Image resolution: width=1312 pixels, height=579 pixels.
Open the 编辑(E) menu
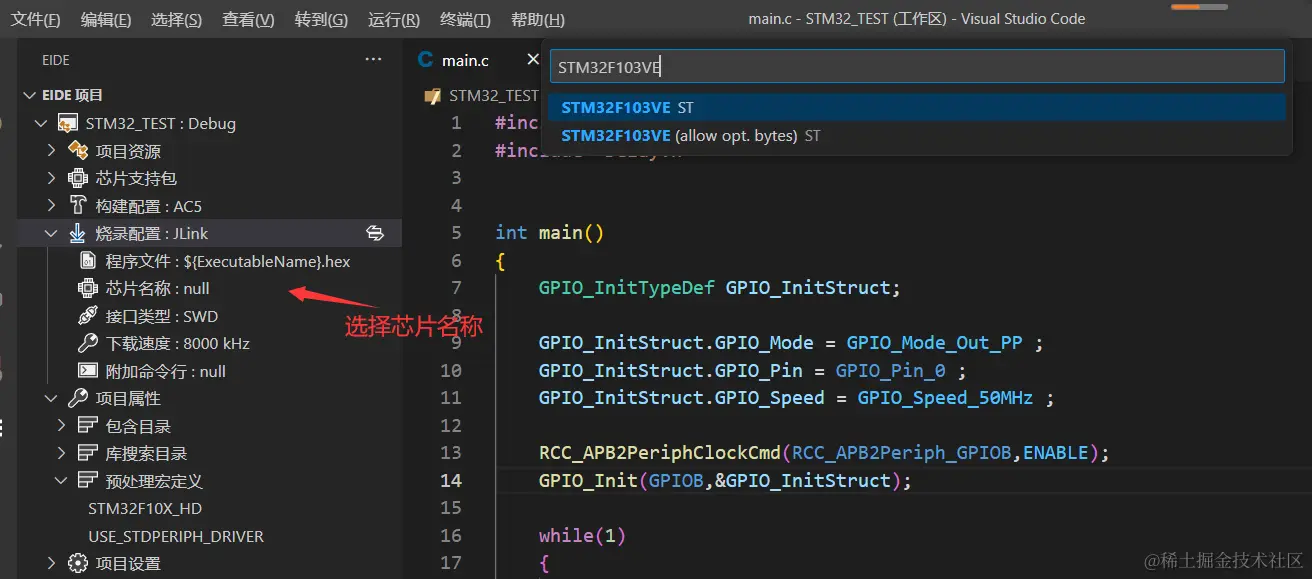pos(106,19)
